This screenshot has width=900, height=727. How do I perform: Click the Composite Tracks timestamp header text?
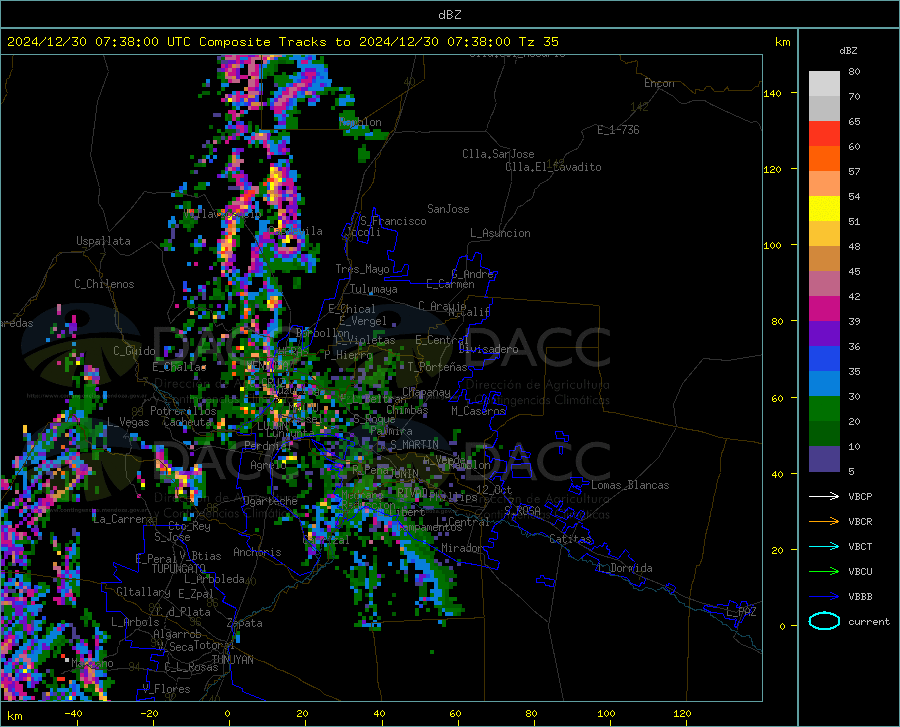pos(283,42)
